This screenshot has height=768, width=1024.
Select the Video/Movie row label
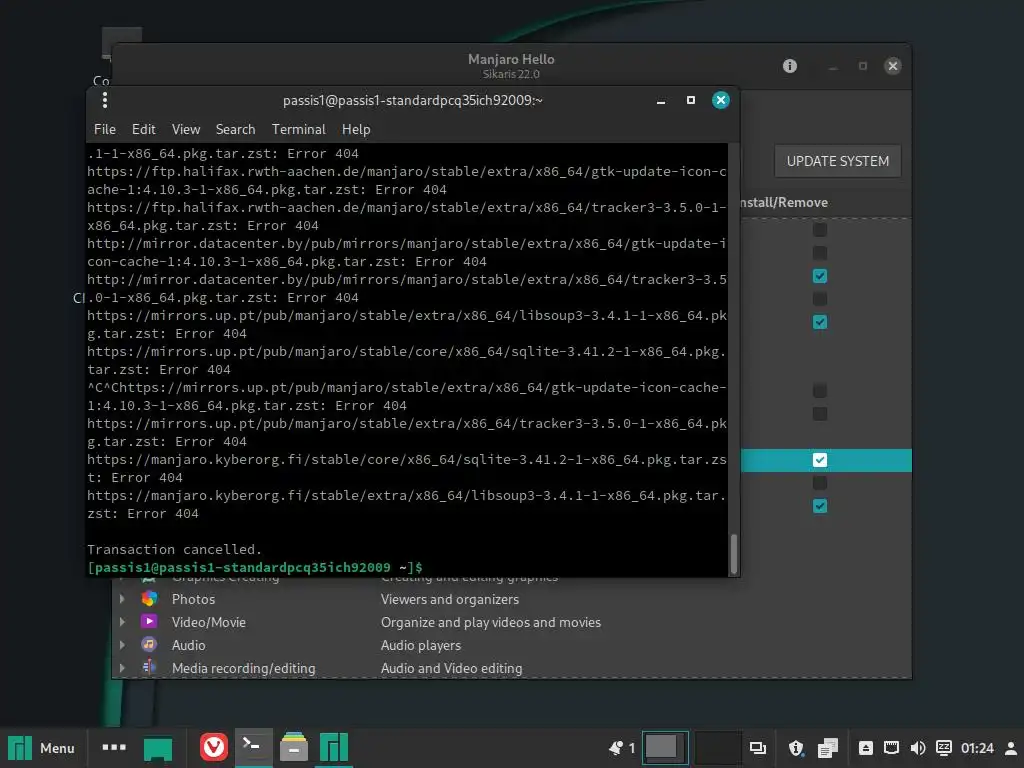(x=208, y=622)
